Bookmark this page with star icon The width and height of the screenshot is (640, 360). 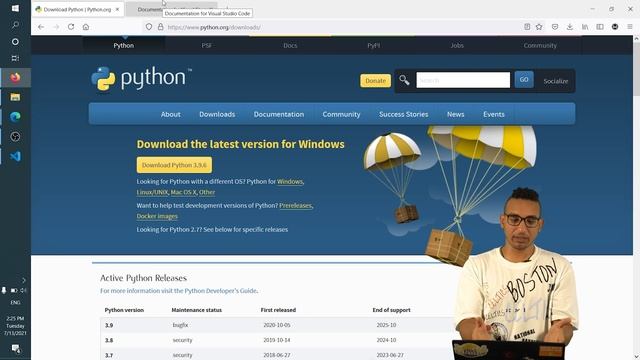(x=539, y=27)
